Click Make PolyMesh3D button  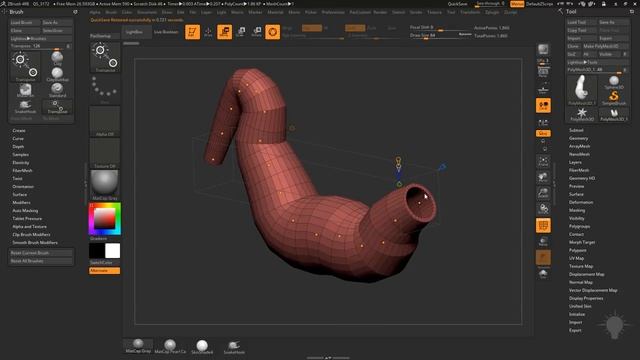click(605, 46)
